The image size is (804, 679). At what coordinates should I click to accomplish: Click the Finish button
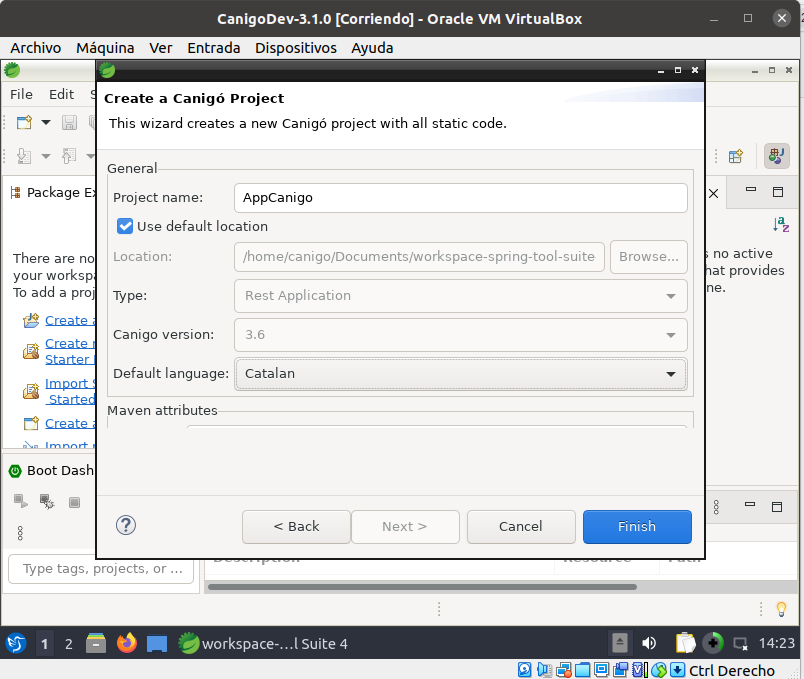637,527
